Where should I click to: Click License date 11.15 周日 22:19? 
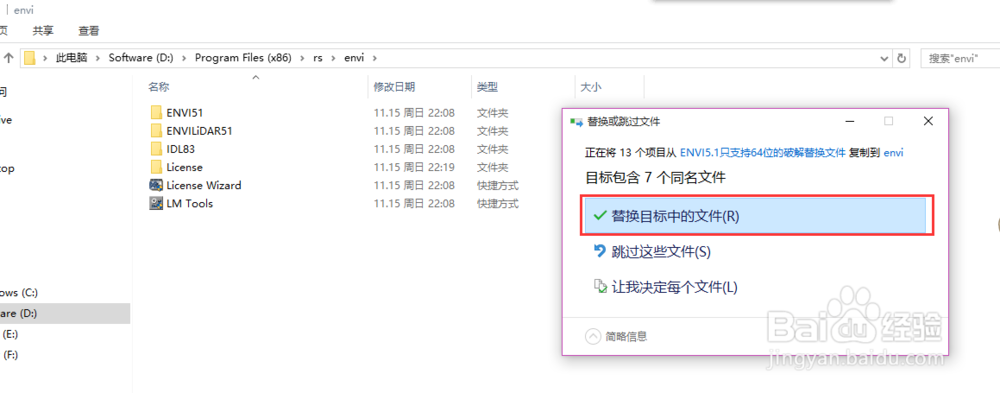pos(414,167)
